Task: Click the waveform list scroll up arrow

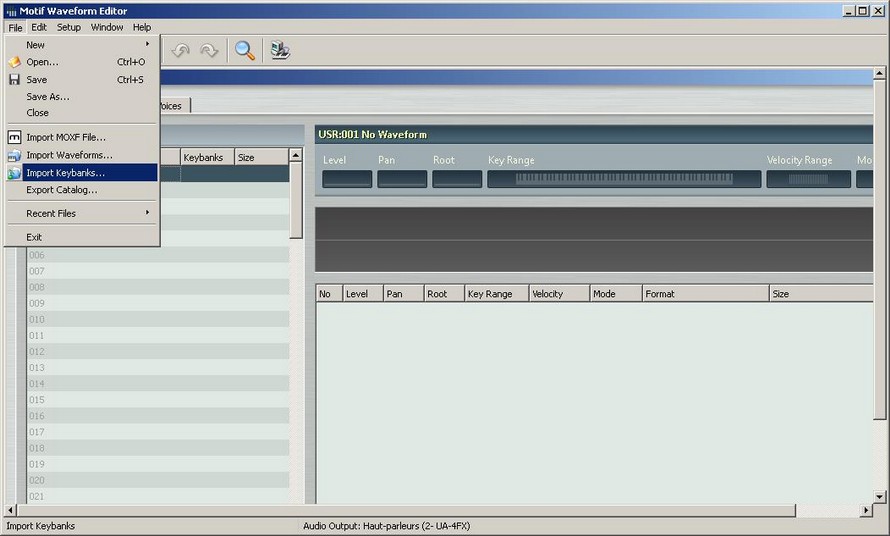Action: tap(296, 156)
